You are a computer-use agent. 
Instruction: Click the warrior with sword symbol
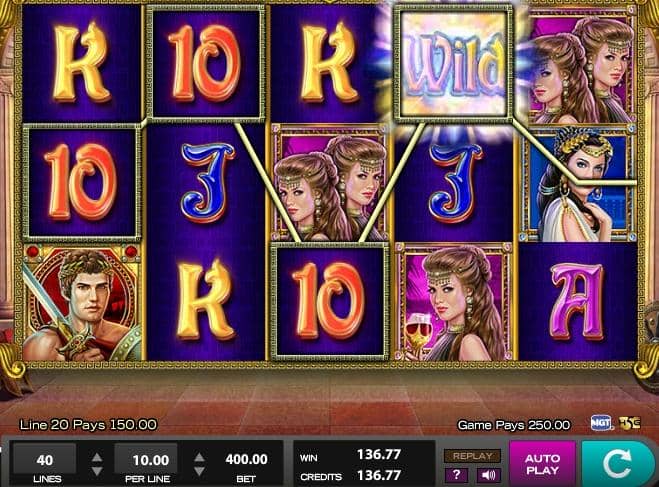click(x=83, y=304)
